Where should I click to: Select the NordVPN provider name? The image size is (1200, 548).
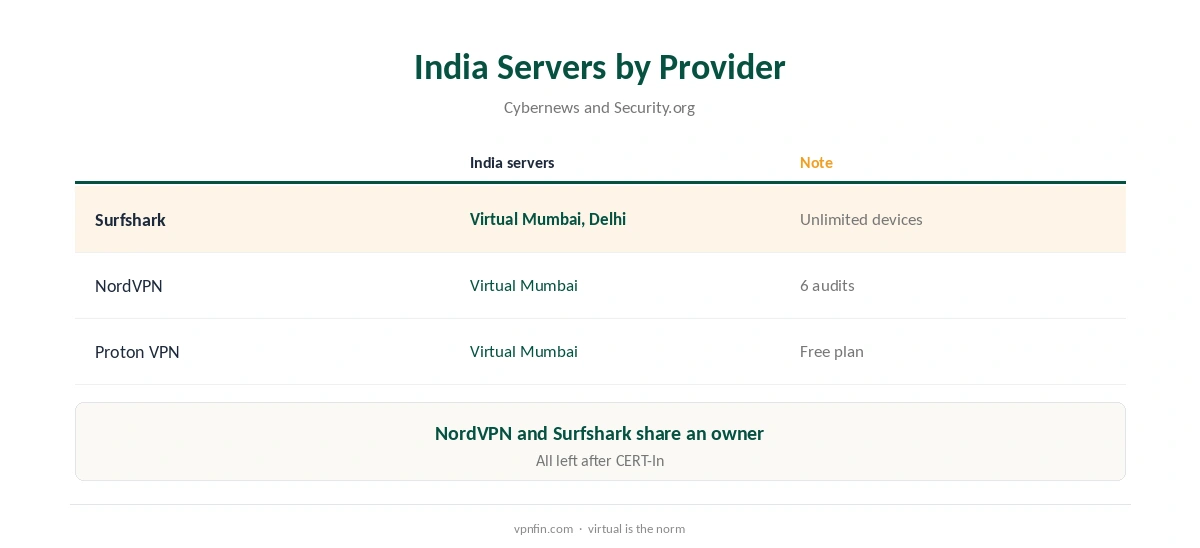[x=129, y=285]
